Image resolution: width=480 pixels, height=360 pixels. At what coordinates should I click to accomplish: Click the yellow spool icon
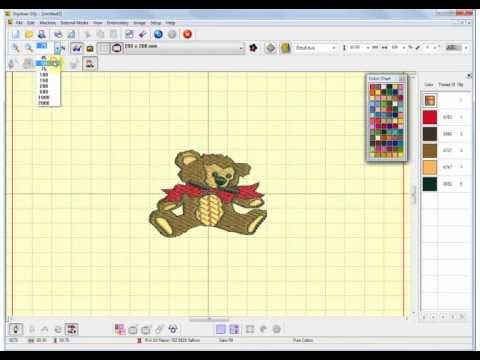pyautogui.click(x=285, y=48)
